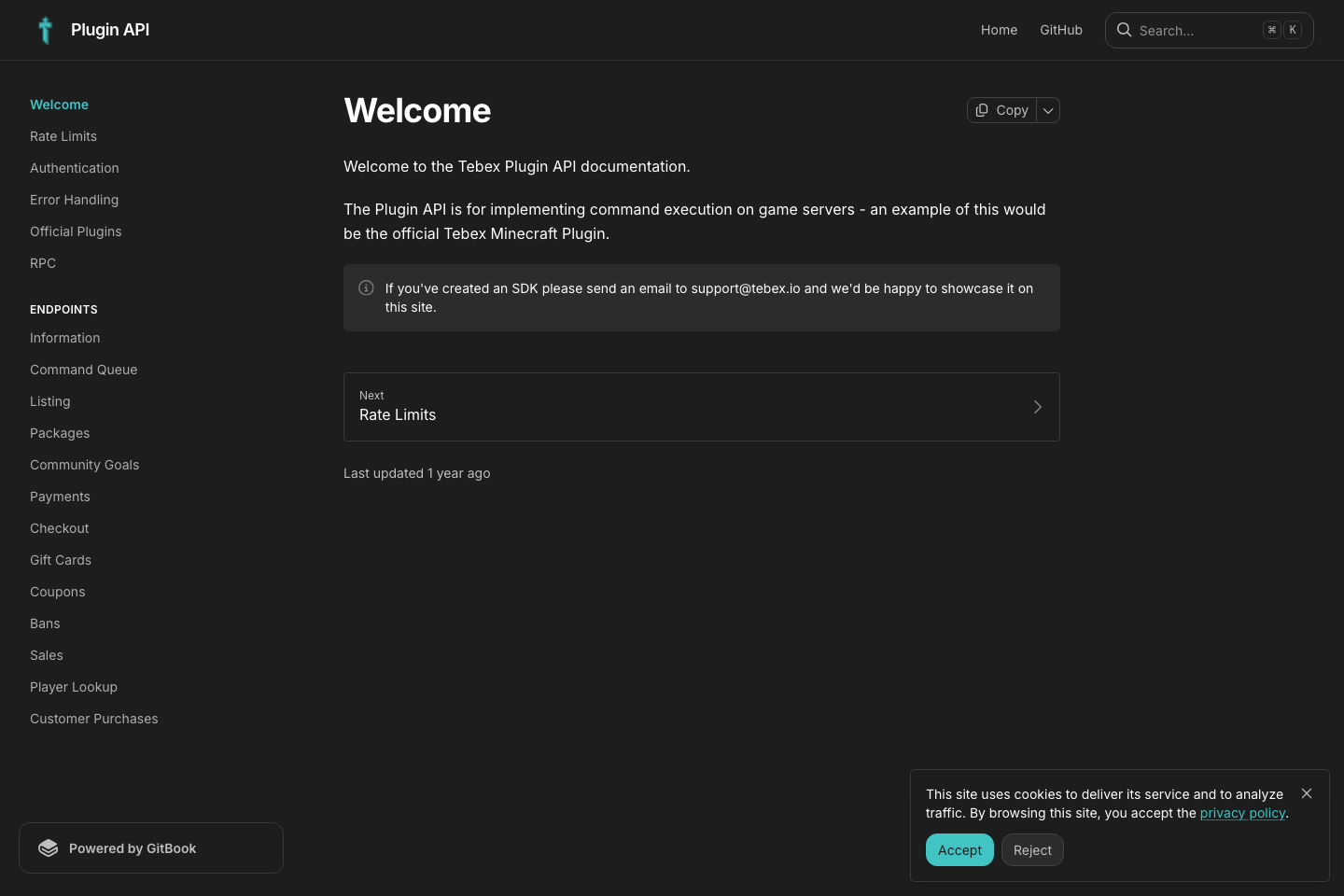1344x896 pixels.
Task: Click the magnifying glass search icon
Action: pos(1124,30)
